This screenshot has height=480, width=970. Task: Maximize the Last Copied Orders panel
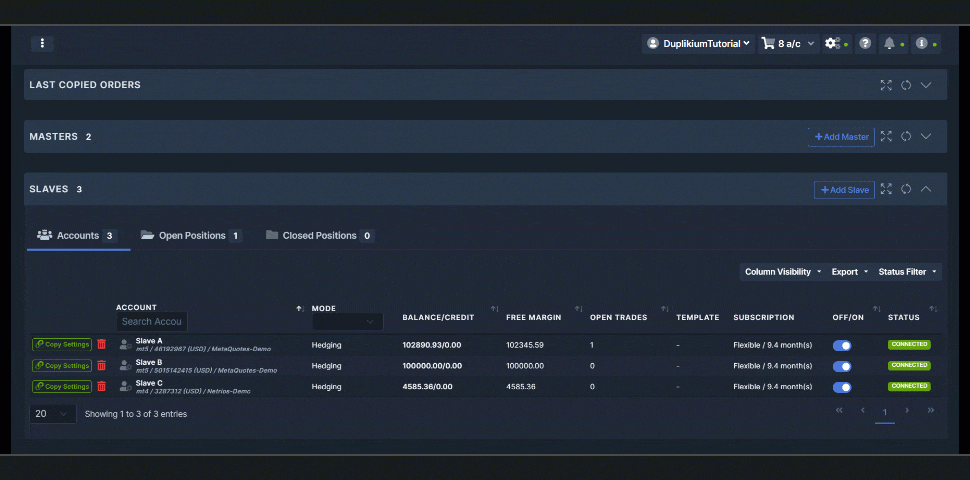click(886, 85)
